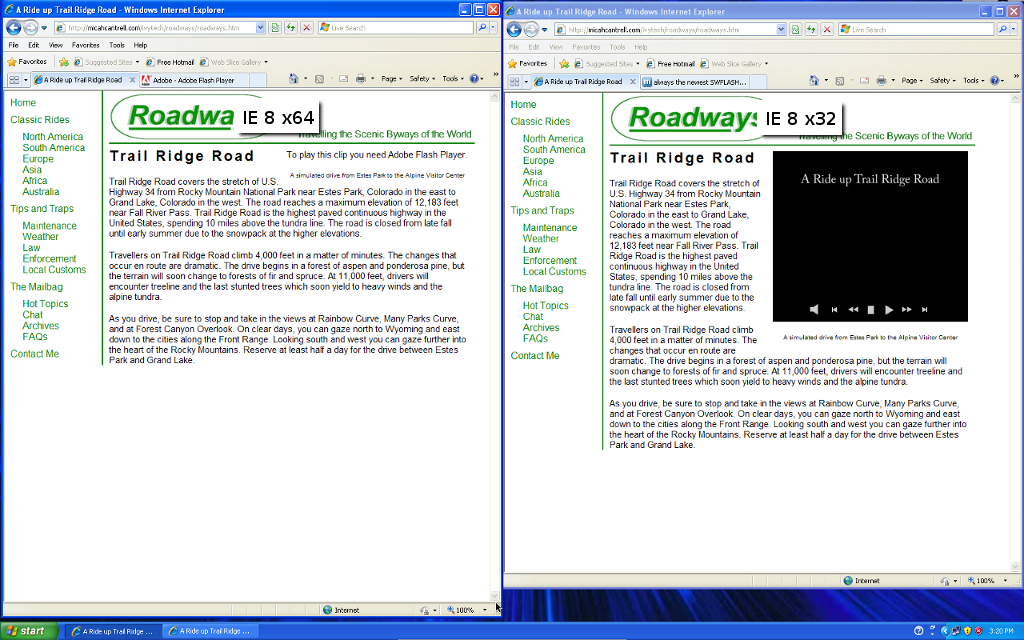The width and height of the screenshot is (1024, 640).
Task: Open Help menu in left window
Action: (x=140, y=45)
